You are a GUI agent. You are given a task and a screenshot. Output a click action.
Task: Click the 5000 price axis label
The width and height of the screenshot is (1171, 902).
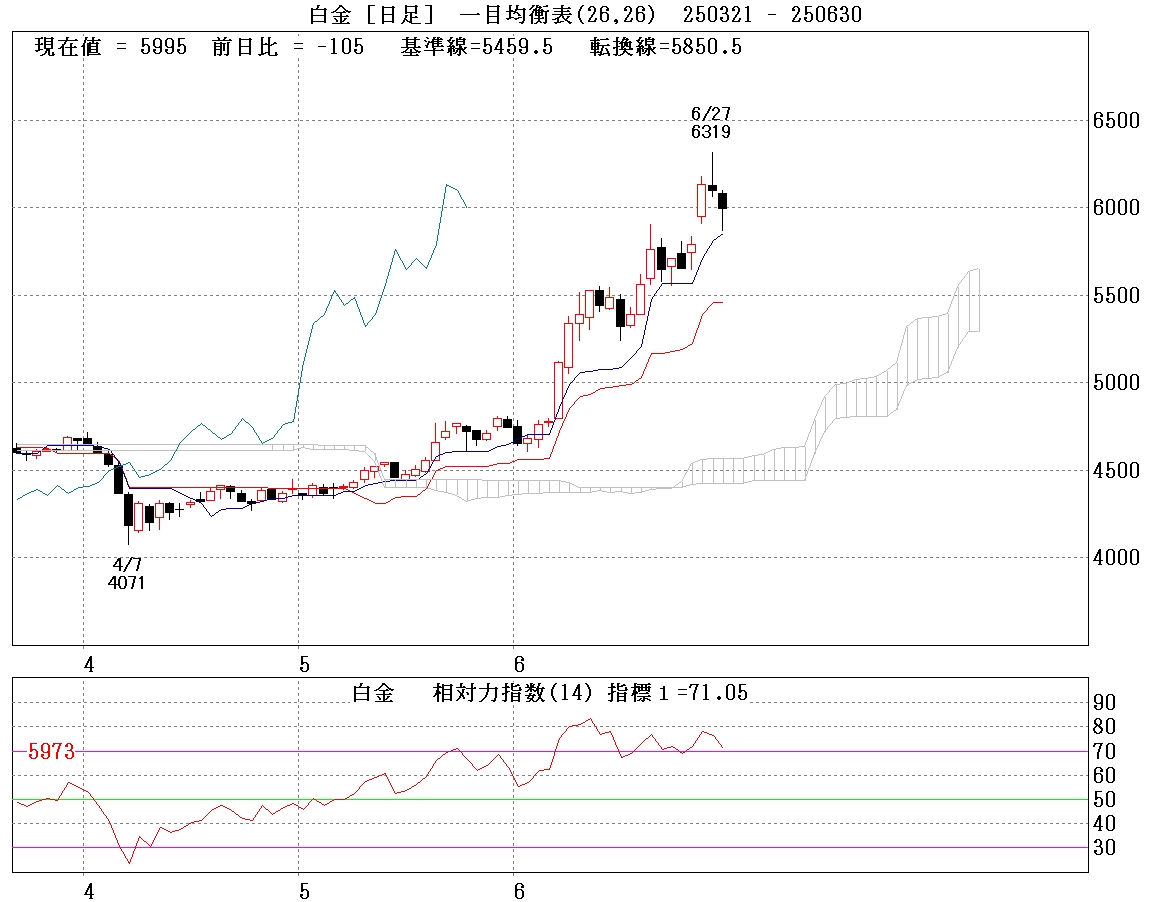pos(1115,383)
